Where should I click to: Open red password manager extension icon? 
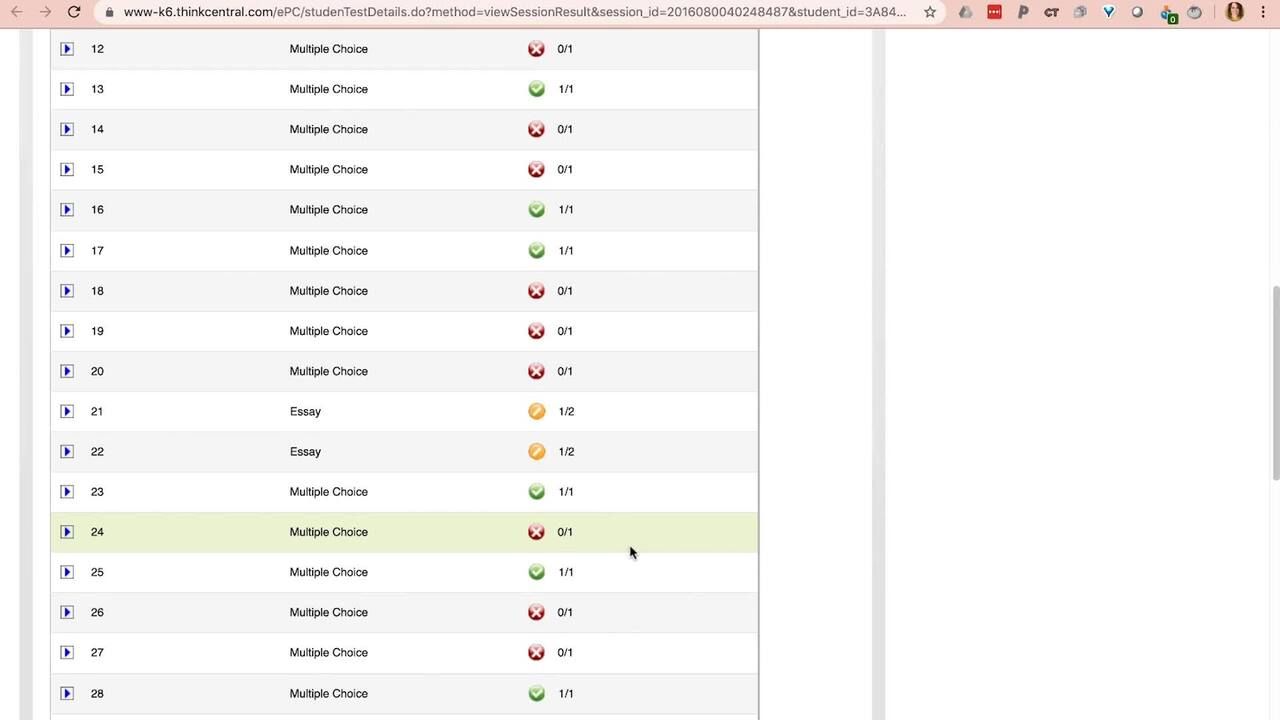pyautogui.click(x=994, y=12)
